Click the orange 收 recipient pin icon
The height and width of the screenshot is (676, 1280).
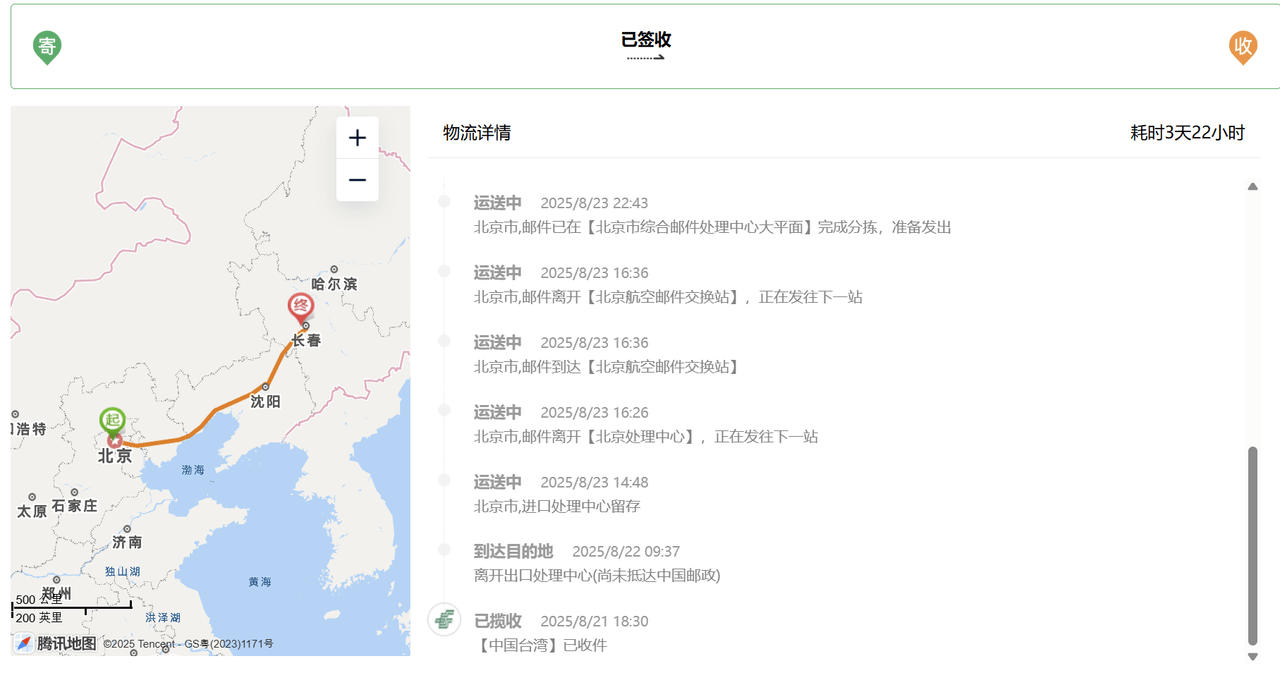1242,47
